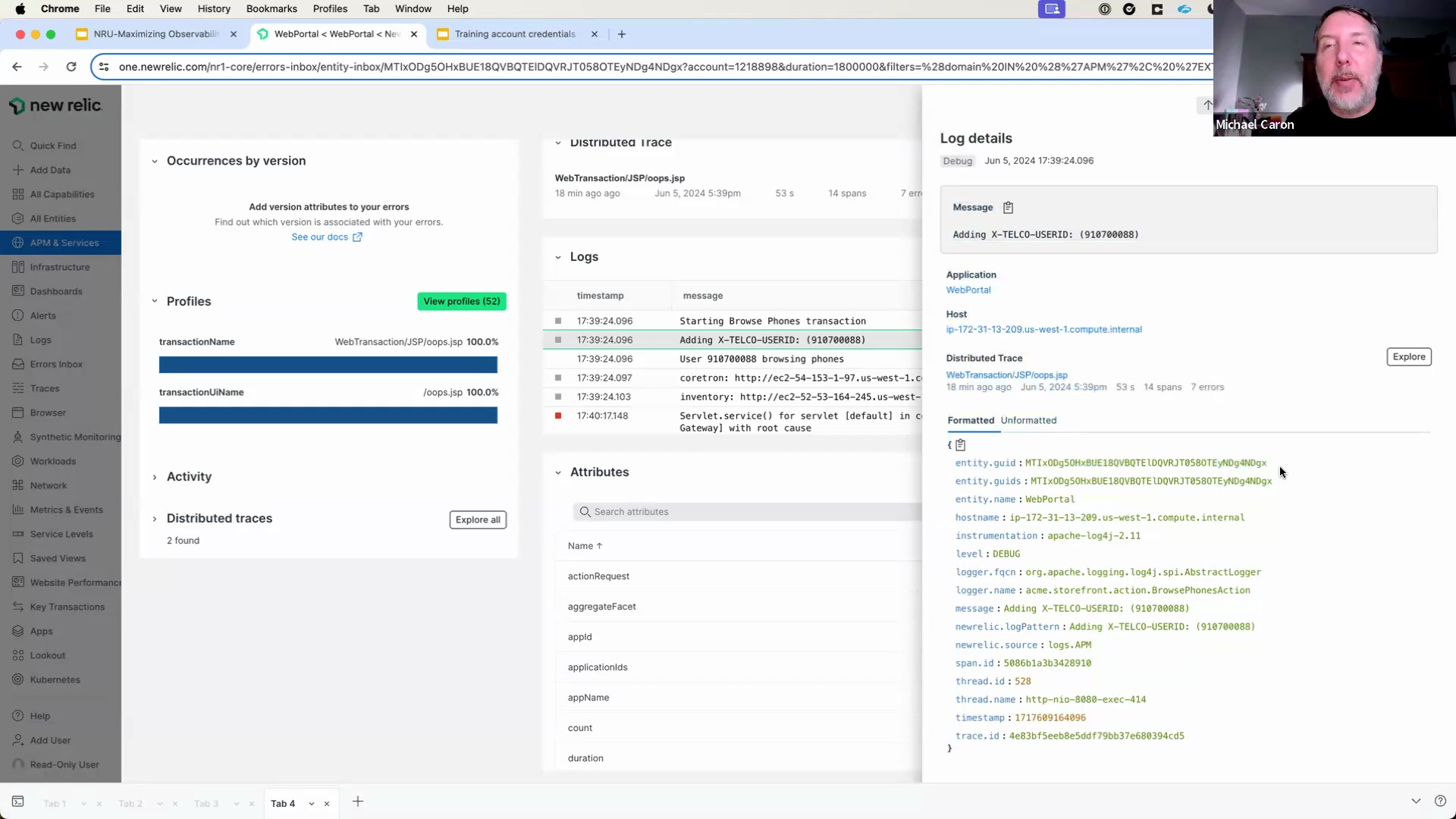Screen dimensions: 1456x819
Task: Collapse the bottom query panel chevron
Action: tap(1416, 801)
